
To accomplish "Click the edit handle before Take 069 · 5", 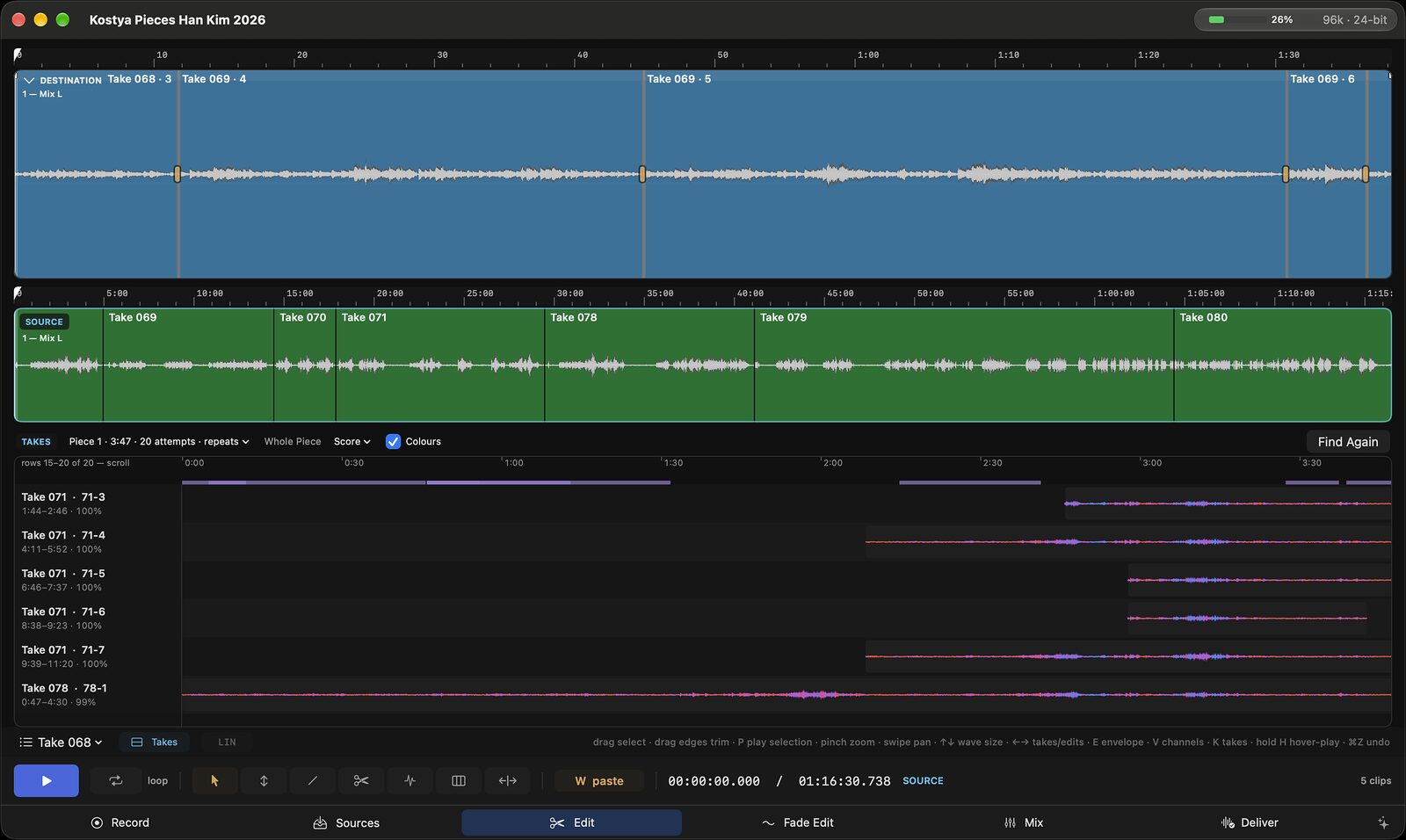I will pyautogui.click(x=642, y=174).
